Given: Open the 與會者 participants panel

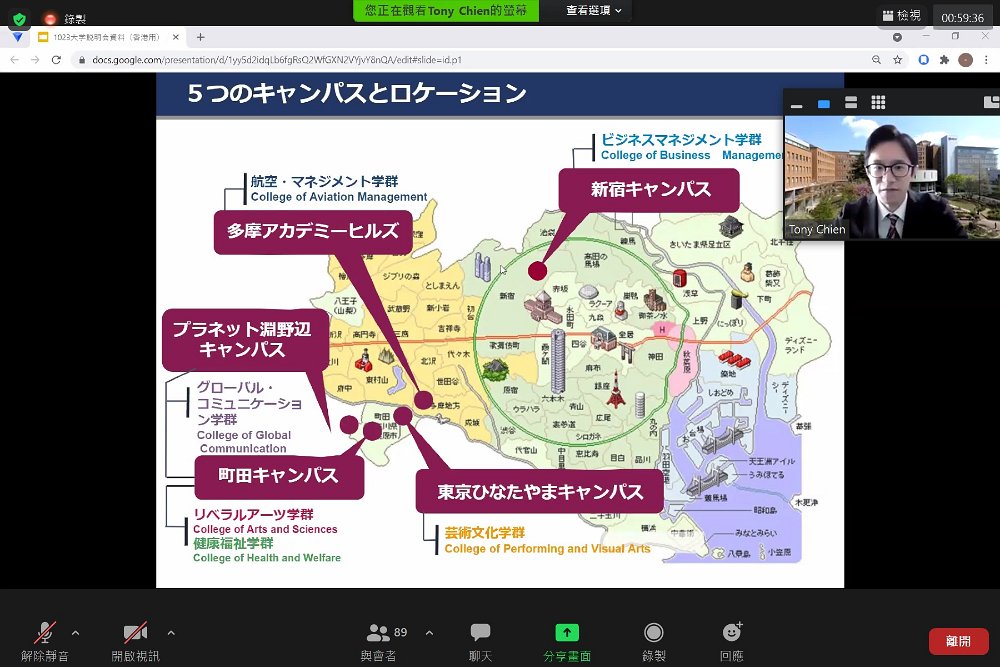Looking at the screenshot, I should 379,641.
